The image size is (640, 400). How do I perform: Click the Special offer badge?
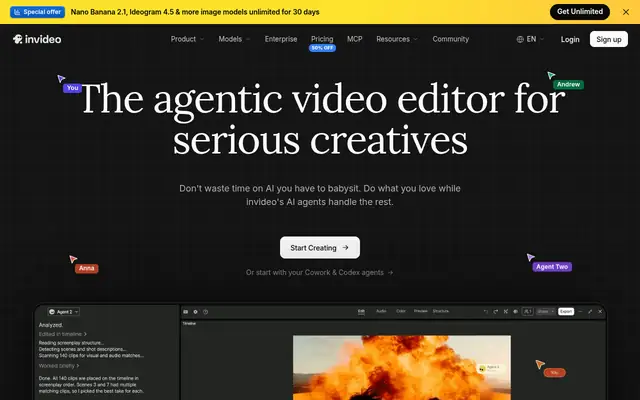38,12
